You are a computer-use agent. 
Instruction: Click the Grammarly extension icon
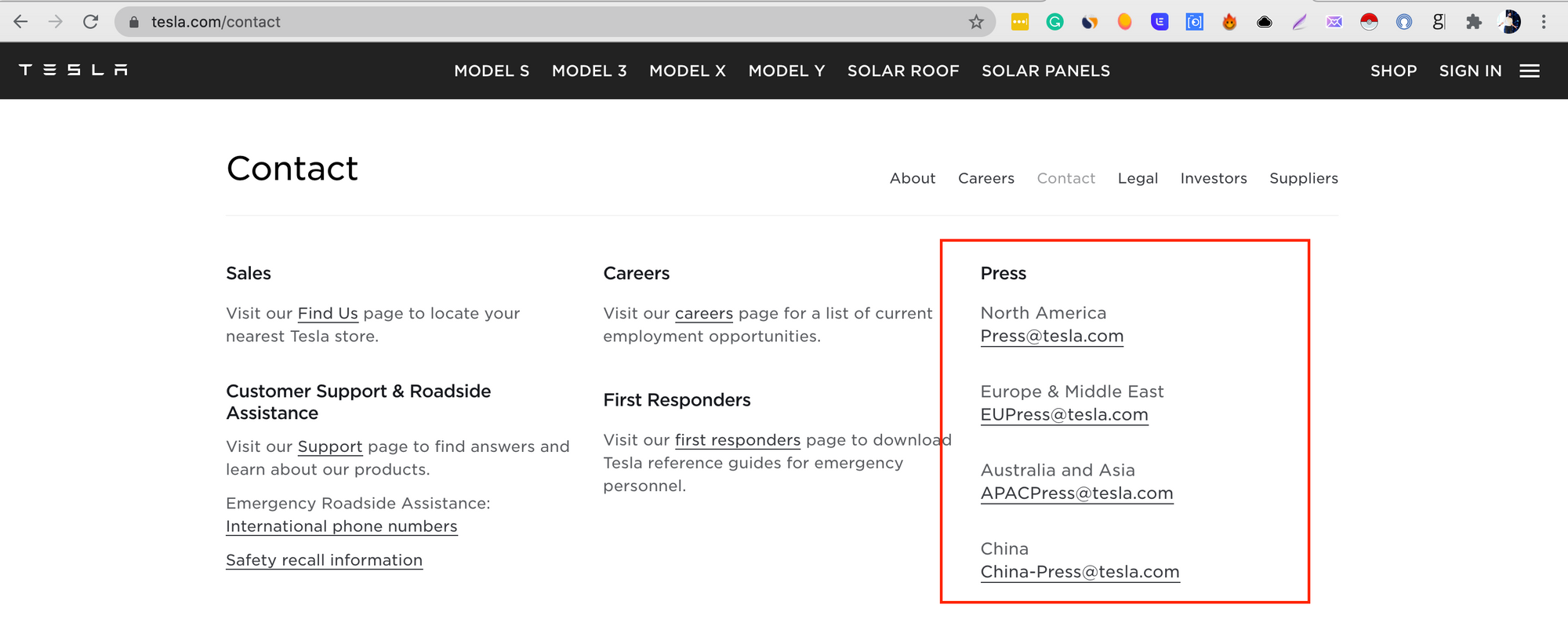click(1054, 22)
